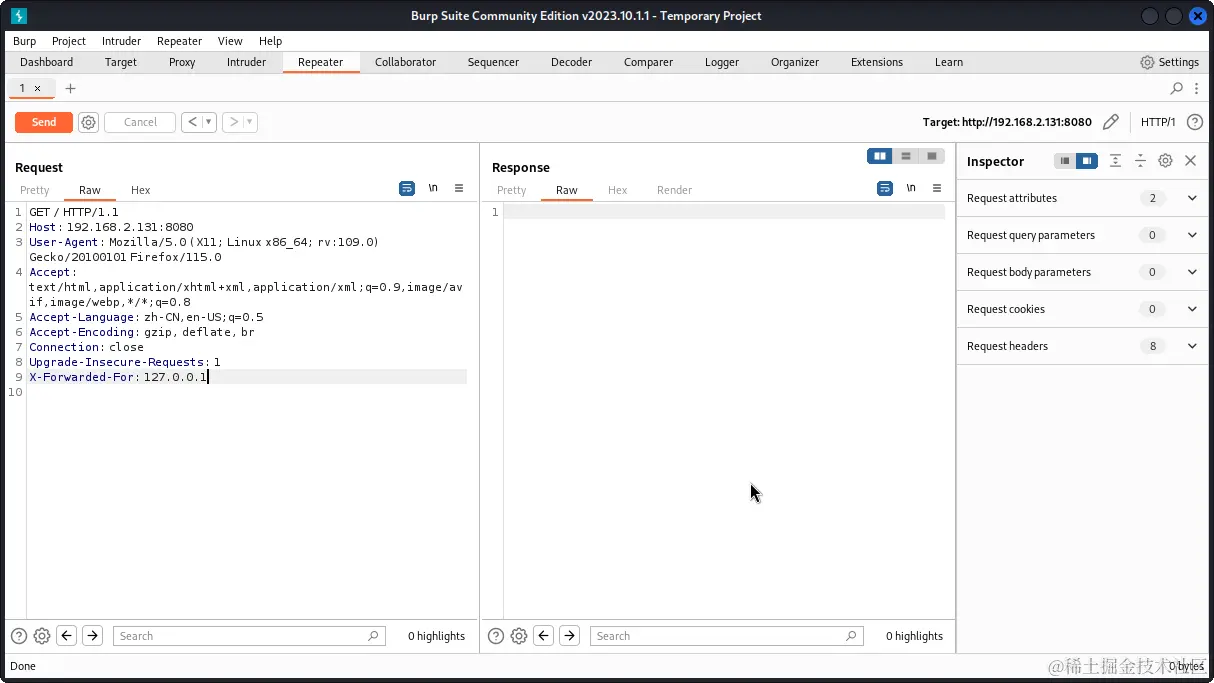Select Render view in Response pane
Image resolution: width=1214 pixels, height=683 pixels.
(x=674, y=190)
